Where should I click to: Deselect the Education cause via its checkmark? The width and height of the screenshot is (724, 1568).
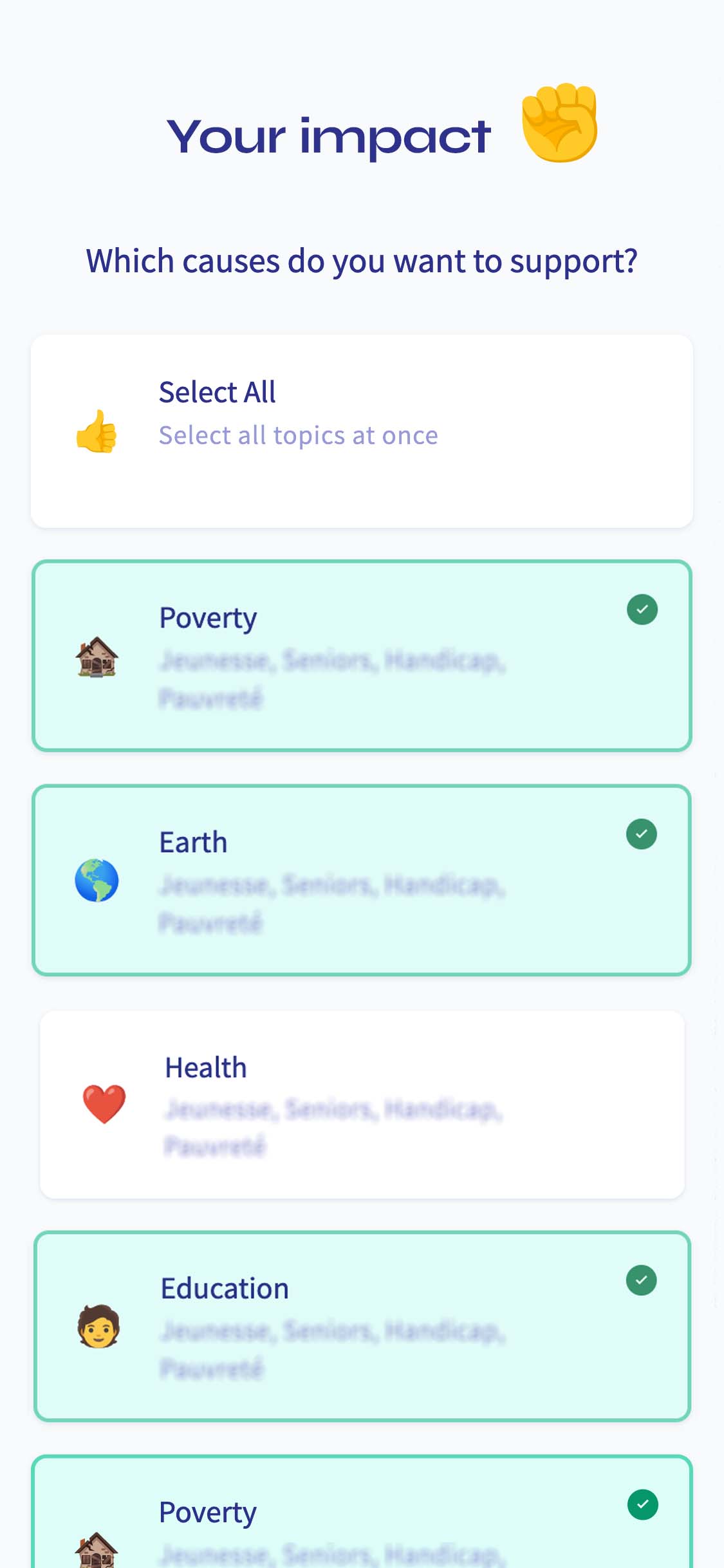[x=642, y=1280]
